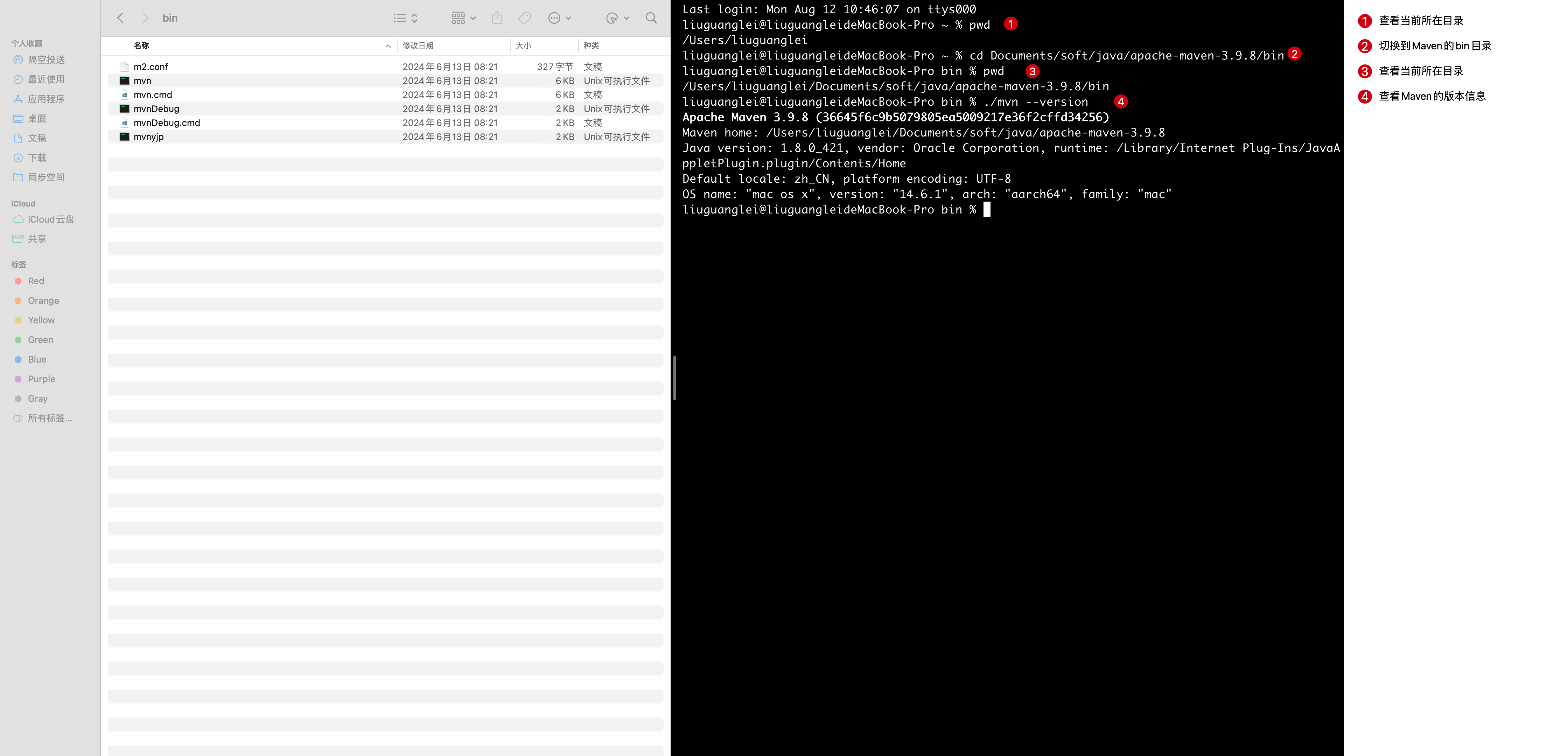Click the Red tag in sidebar
Viewport: 1568px width, 756px height.
coord(36,281)
